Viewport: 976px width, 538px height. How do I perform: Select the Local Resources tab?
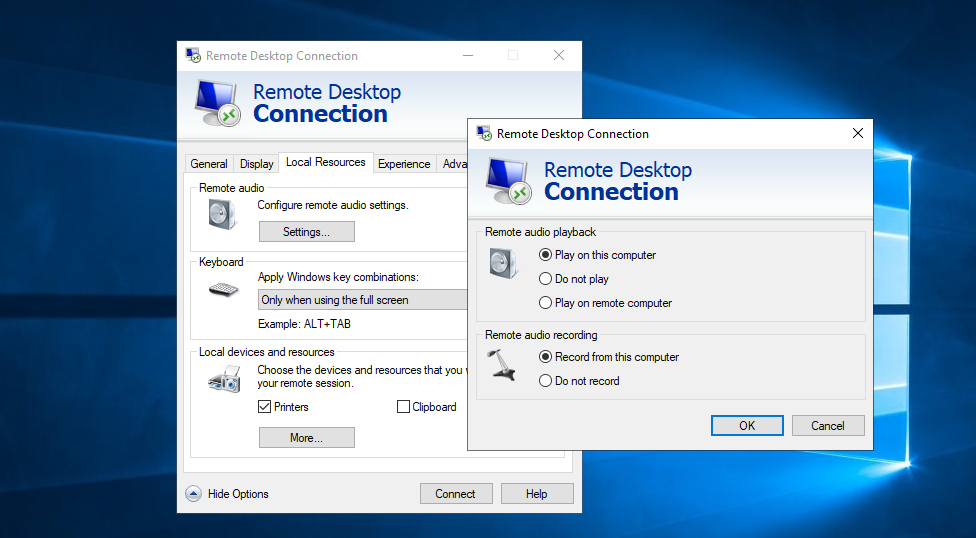tap(326, 162)
